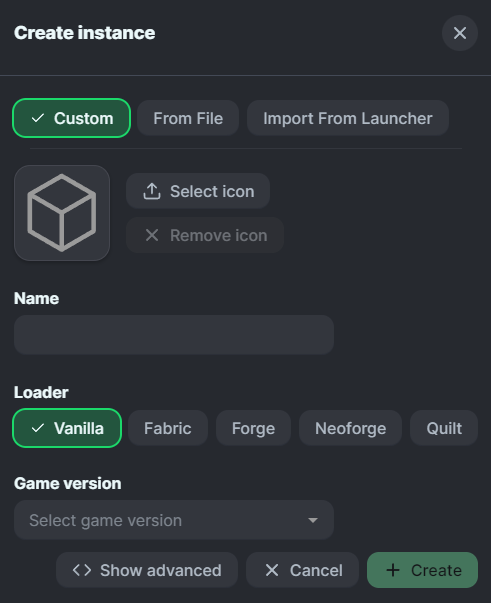Choose the Forge loader

click(253, 428)
